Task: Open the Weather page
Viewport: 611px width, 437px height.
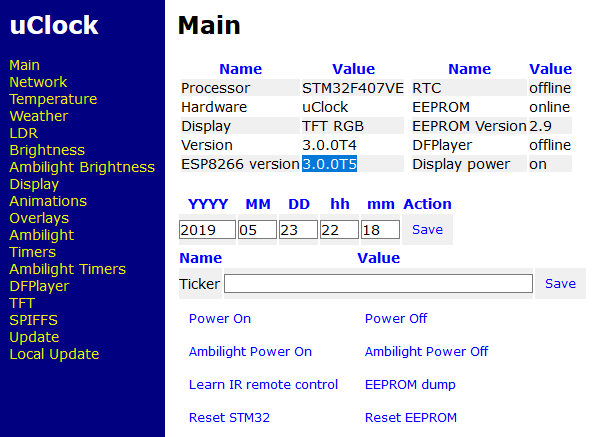Action: 39,116
